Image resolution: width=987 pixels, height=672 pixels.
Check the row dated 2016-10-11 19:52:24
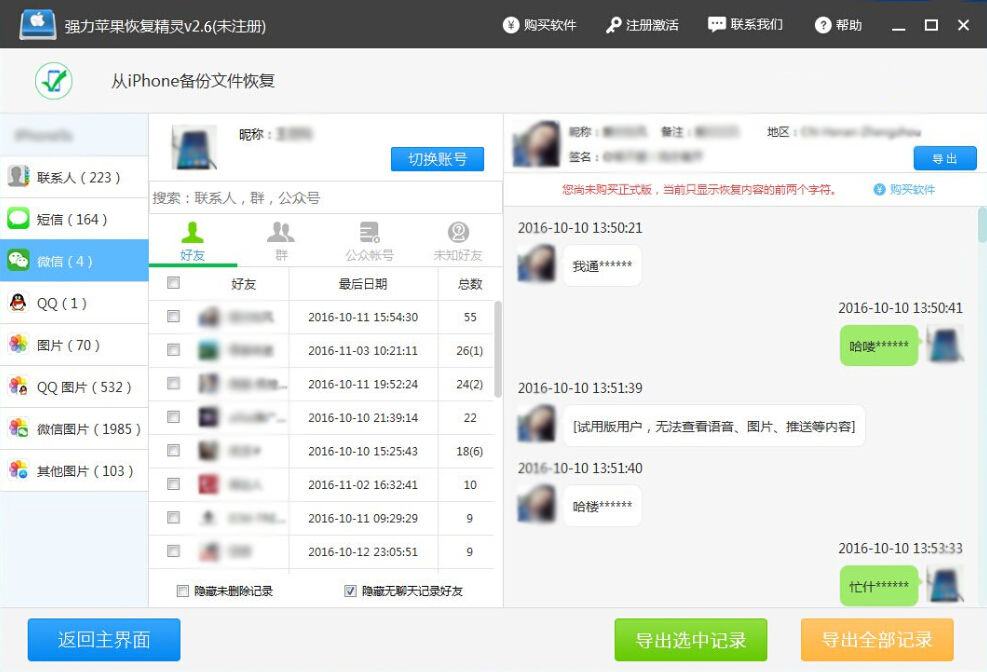173,383
